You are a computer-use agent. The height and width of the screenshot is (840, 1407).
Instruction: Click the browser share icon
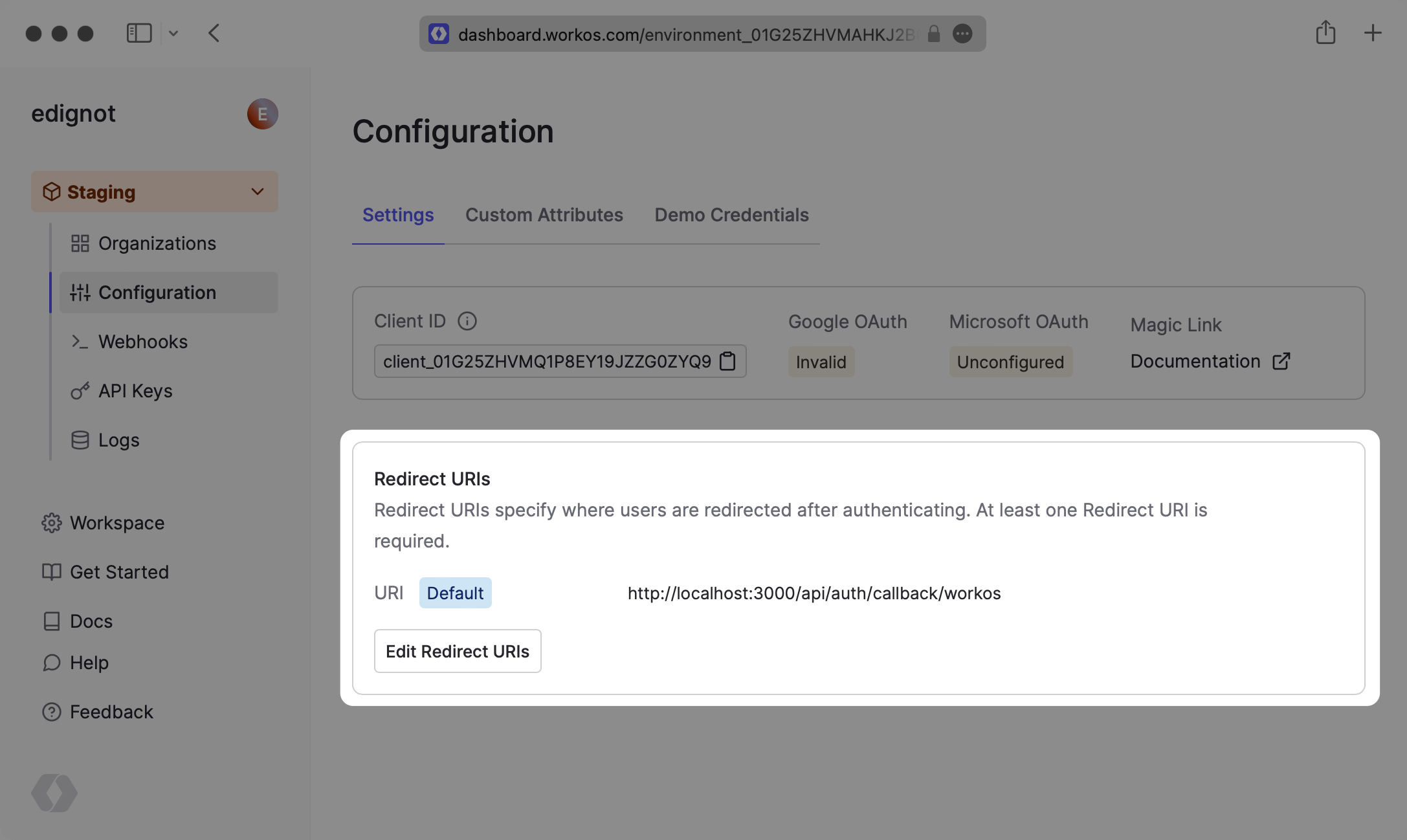(x=1325, y=33)
